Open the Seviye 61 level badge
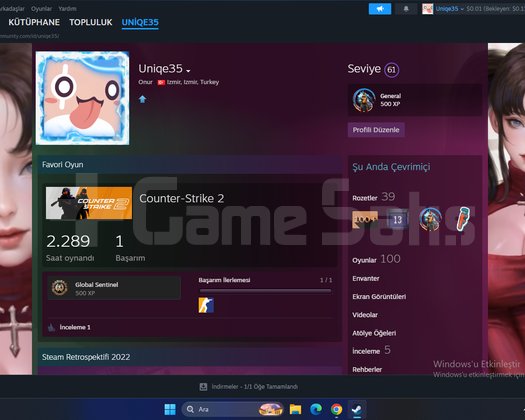 point(391,70)
